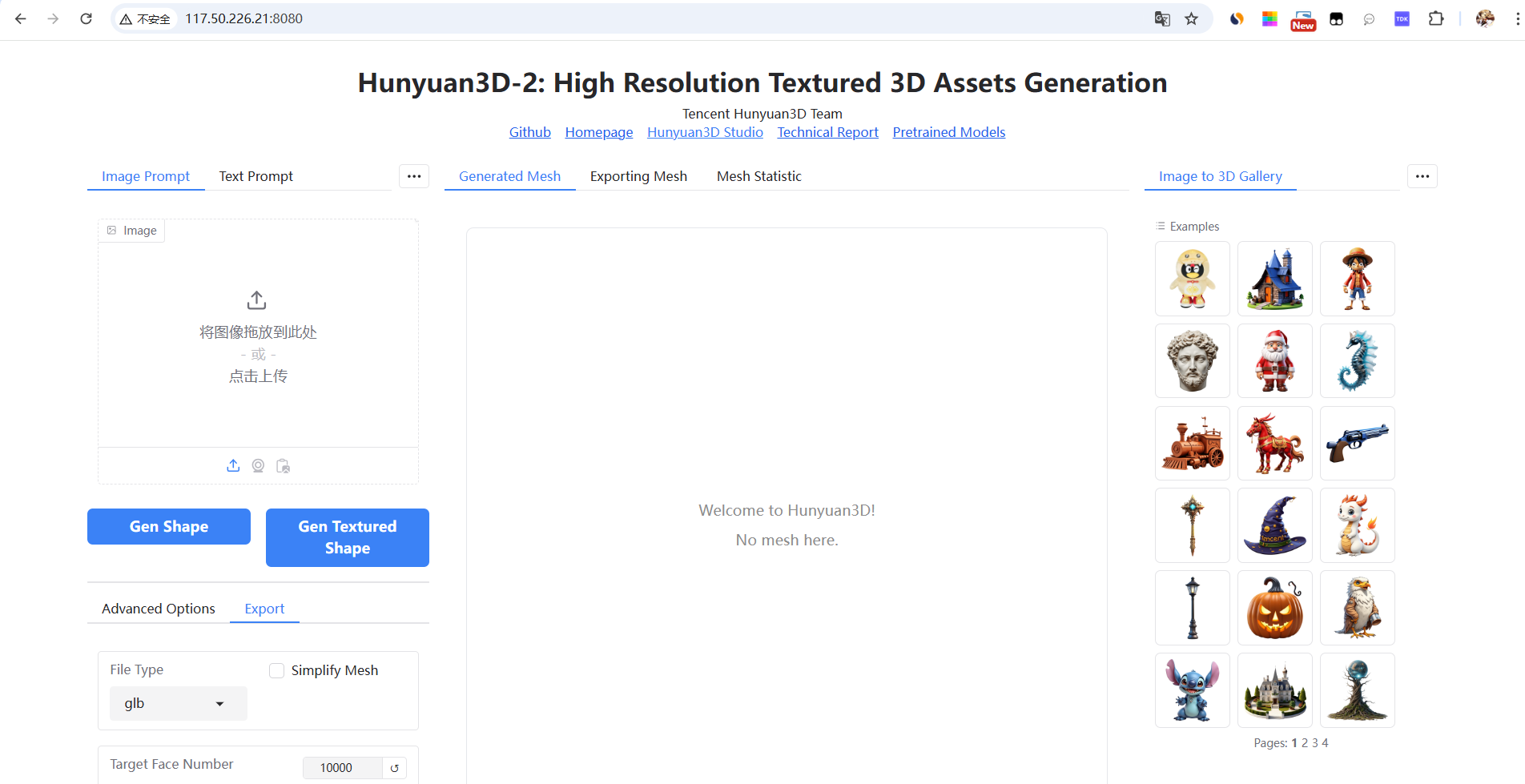Open the browser extensions puzzle icon
The width and height of the screenshot is (1525, 784).
pyautogui.click(x=1436, y=18)
